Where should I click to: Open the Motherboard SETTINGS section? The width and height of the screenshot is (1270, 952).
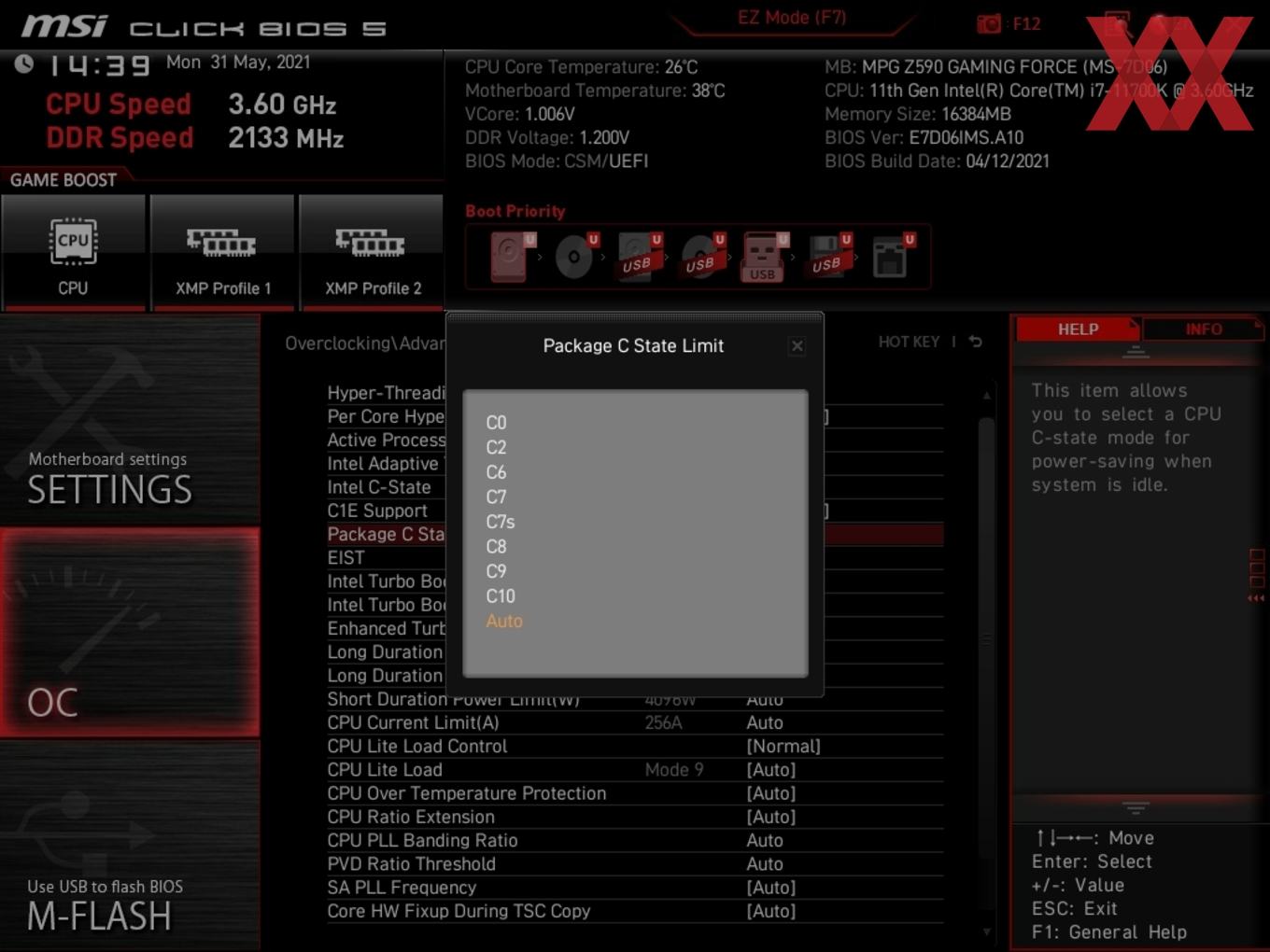[x=130, y=420]
